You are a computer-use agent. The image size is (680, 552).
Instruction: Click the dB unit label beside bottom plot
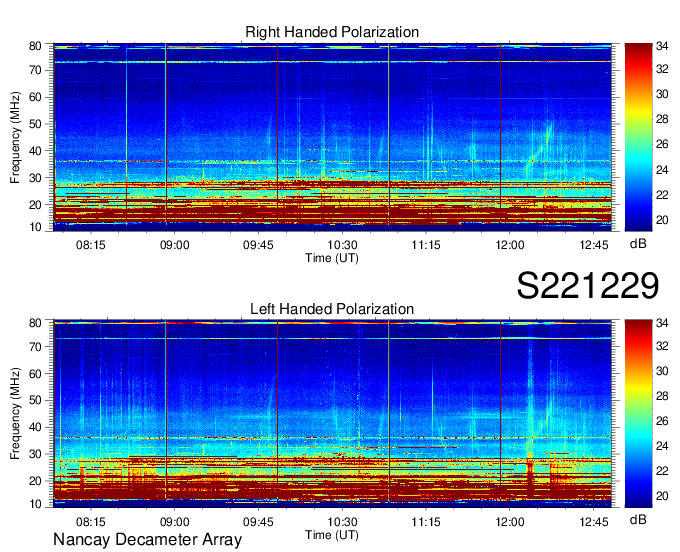(x=638, y=519)
